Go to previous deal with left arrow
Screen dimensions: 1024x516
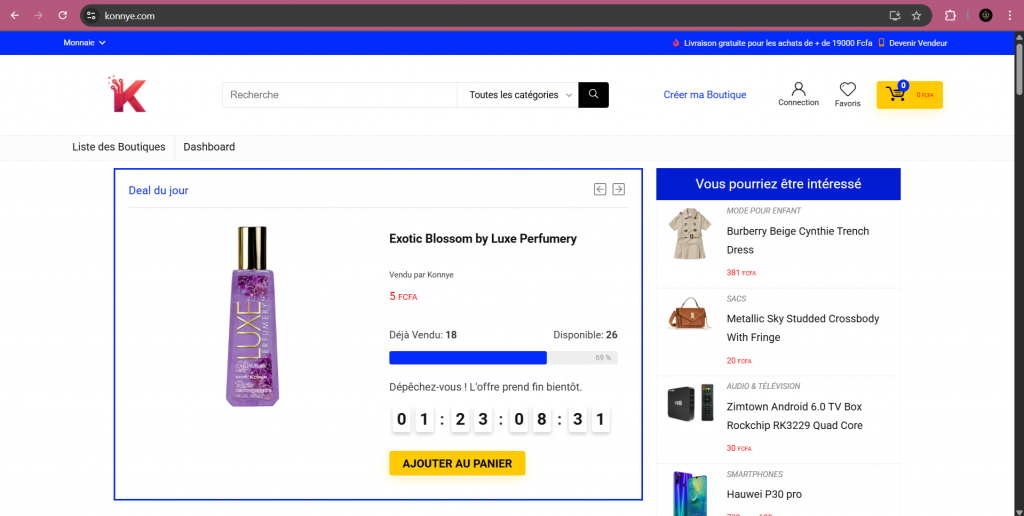[x=600, y=189]
